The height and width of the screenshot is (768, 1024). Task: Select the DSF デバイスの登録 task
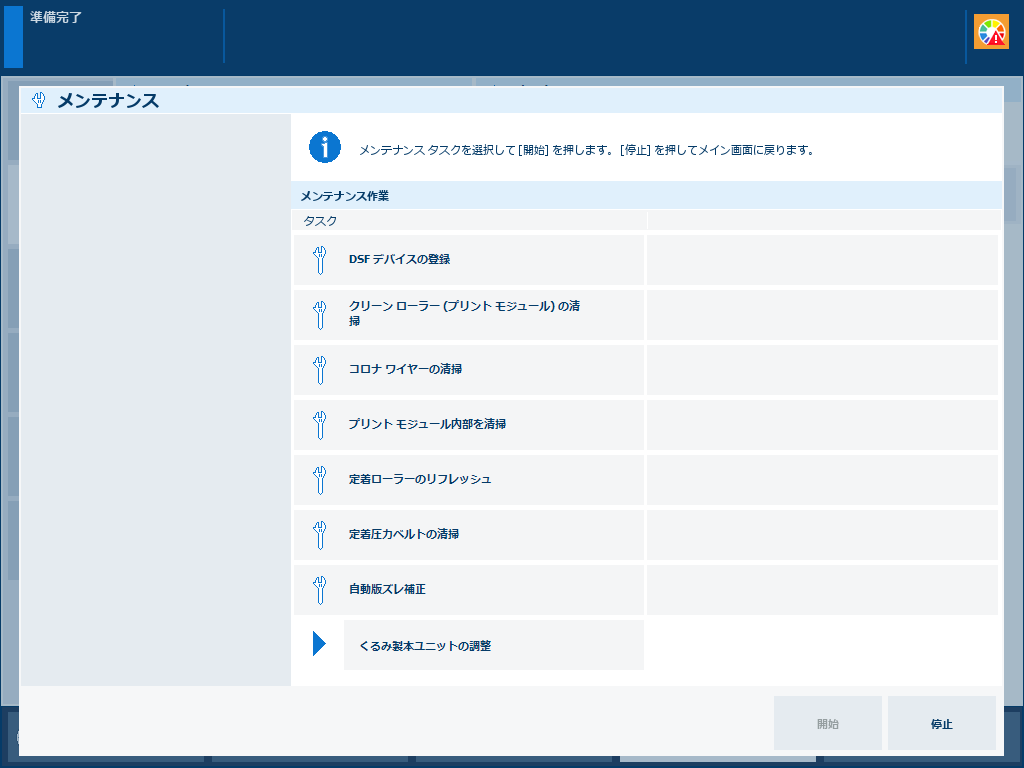point(469,259)
